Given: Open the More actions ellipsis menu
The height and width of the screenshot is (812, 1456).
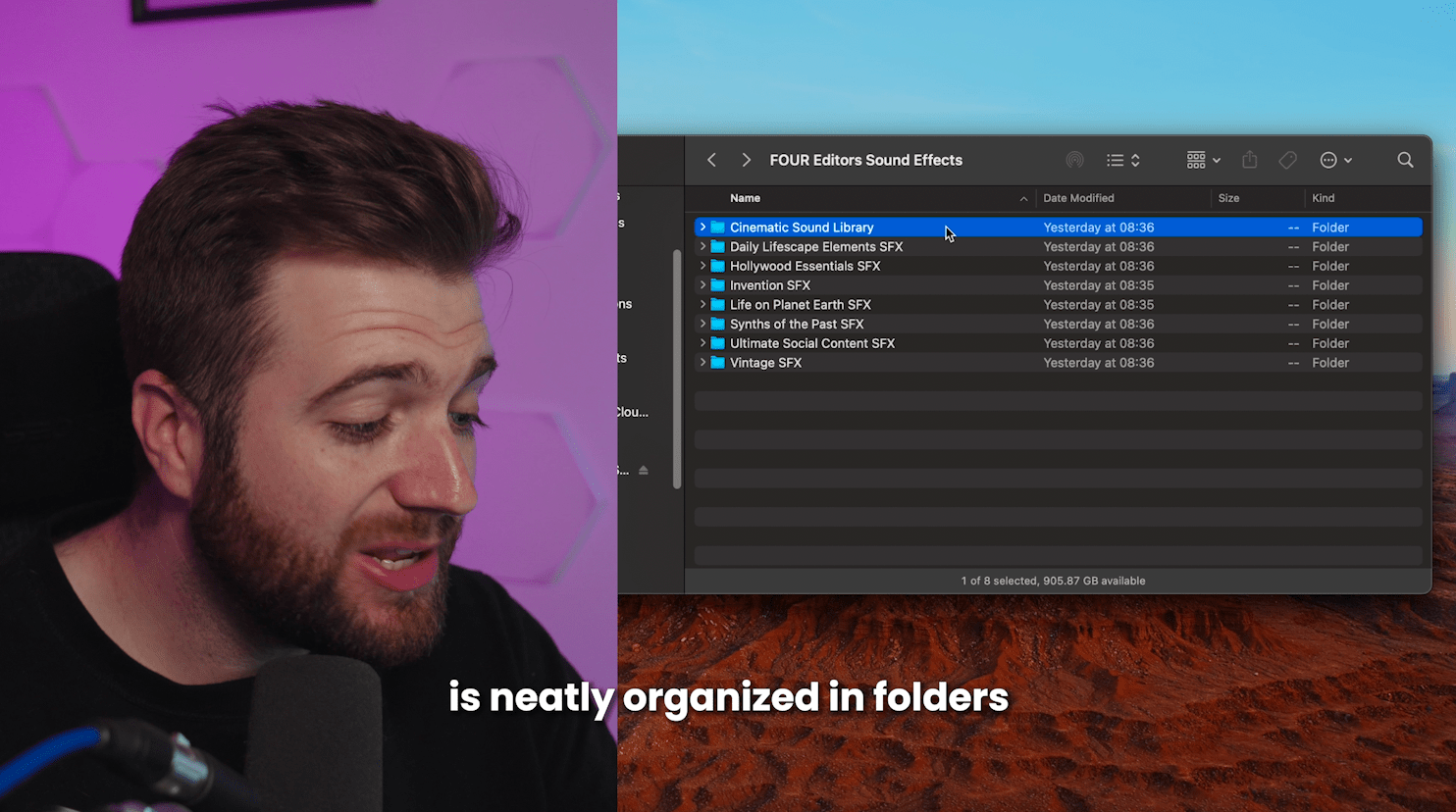Looking at the screenshot, I should (x=1335, y=160).
